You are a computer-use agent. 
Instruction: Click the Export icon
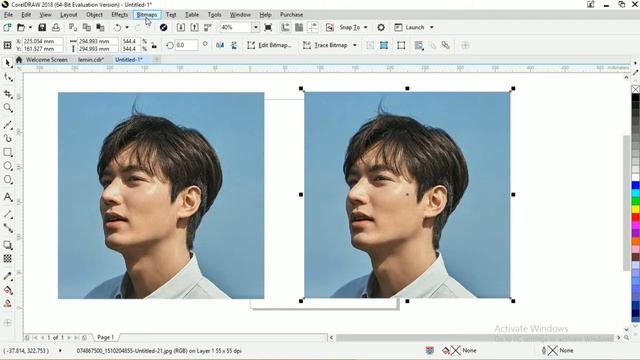coord(194,27)
